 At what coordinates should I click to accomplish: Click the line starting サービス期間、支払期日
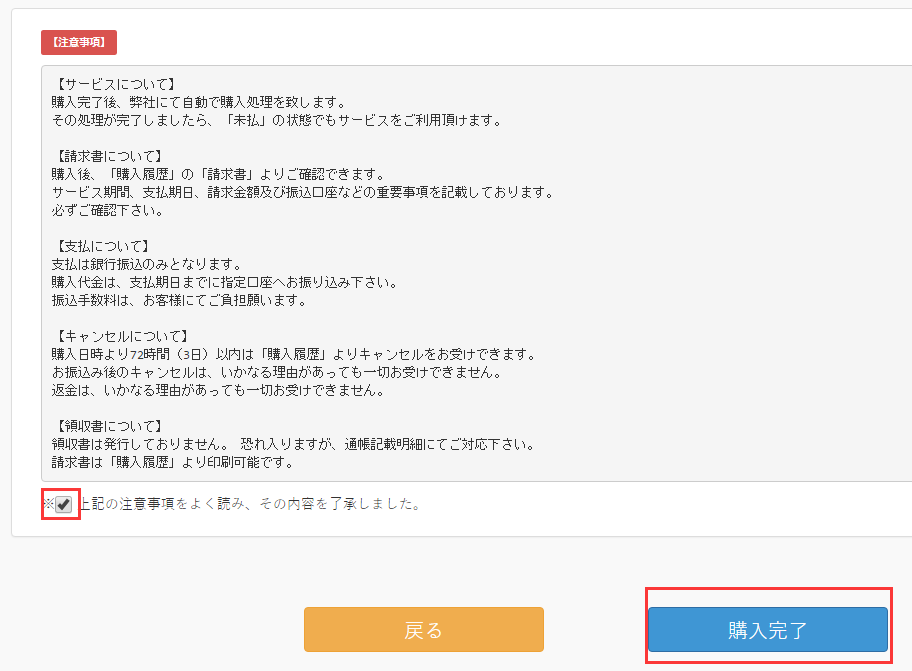(303, 192)
